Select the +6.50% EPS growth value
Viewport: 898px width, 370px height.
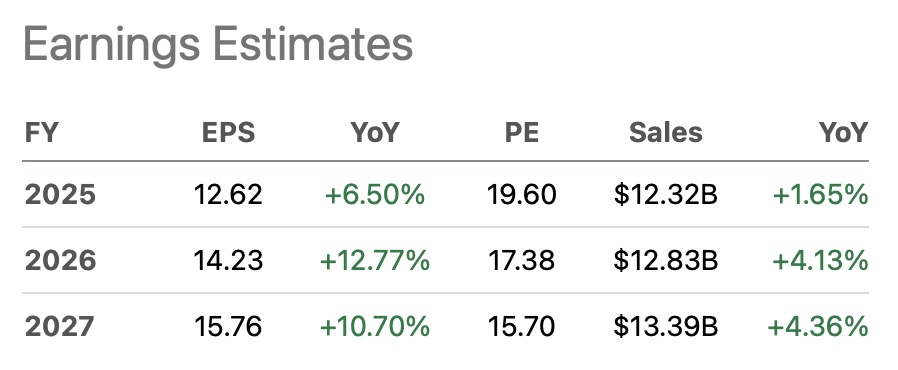(x=375, y=195)
